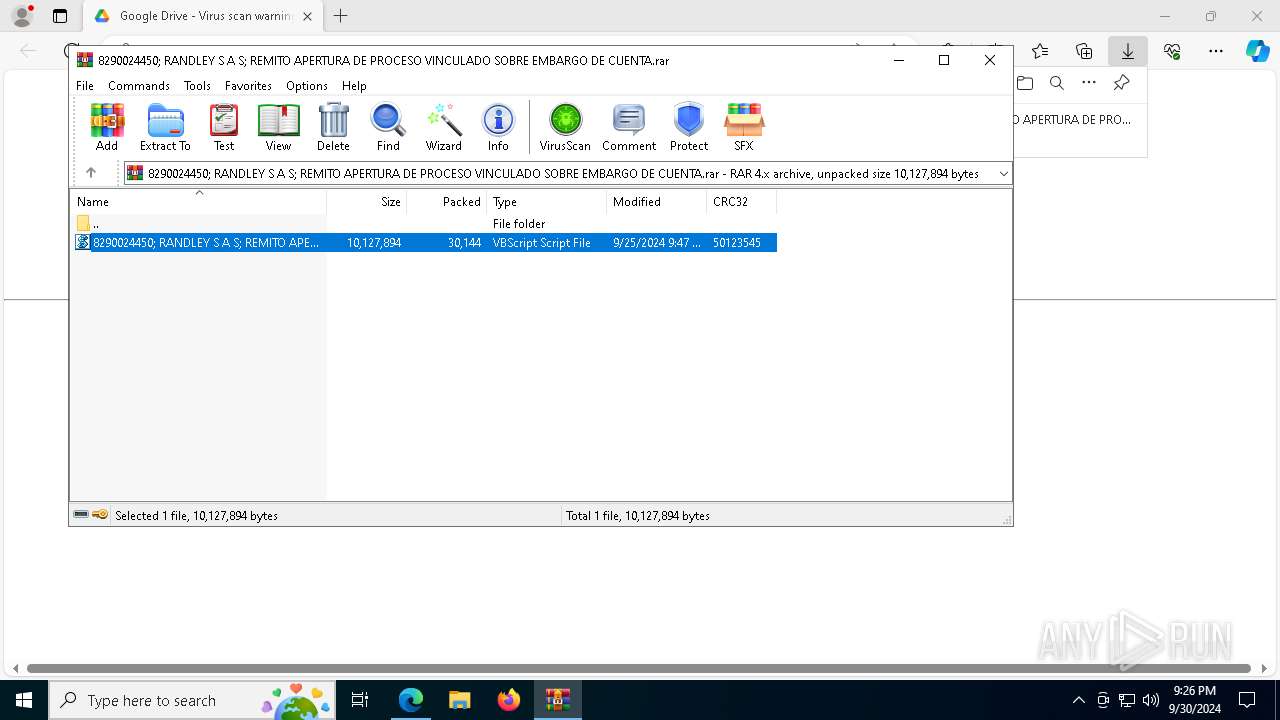The width and height of the screenshot is (1280, 720).
Task: Open the Find magnifier tool
Action: [388, 127]
